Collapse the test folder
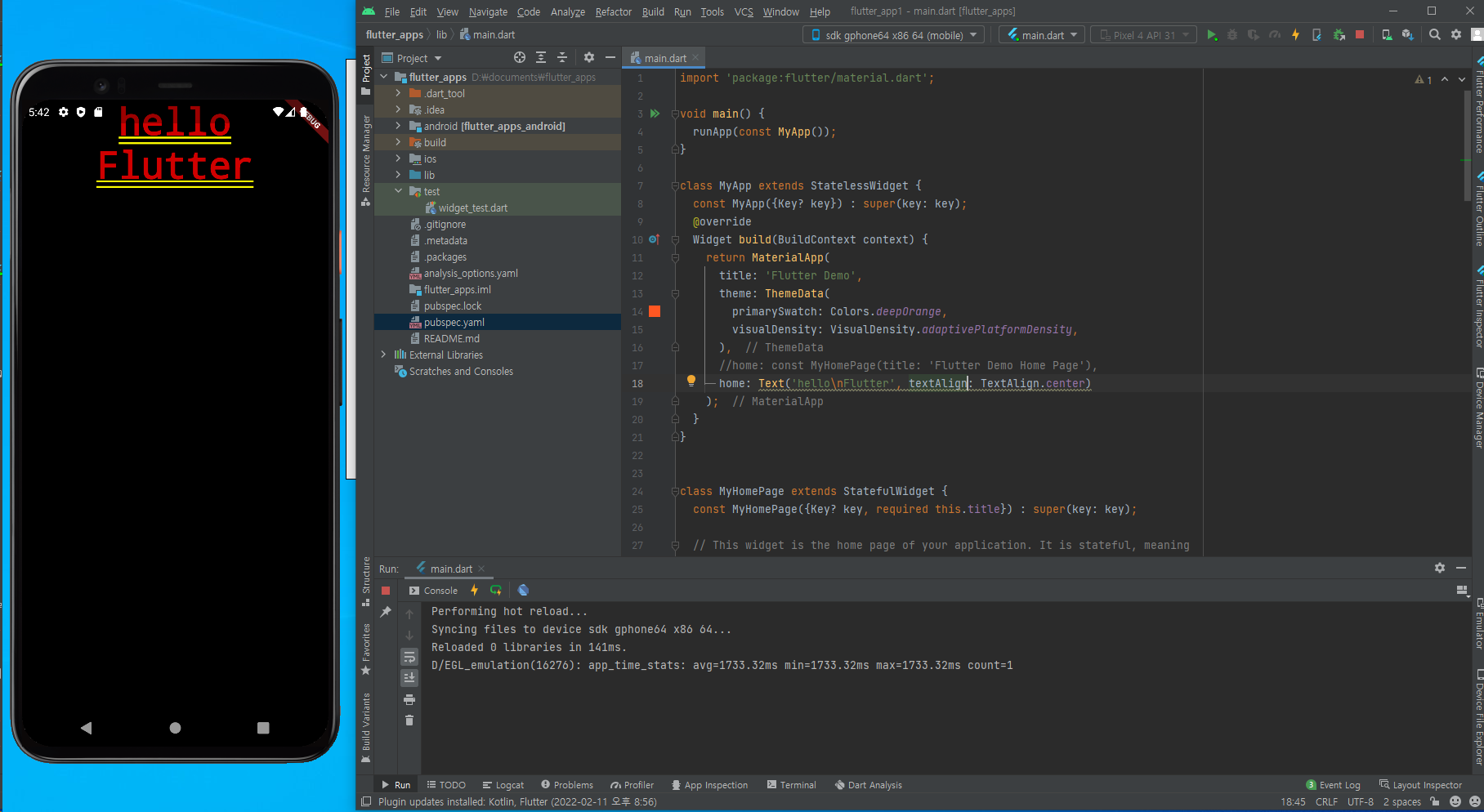Image resolution: width=1484 pixels, height=812 pixels. [398, 191]
